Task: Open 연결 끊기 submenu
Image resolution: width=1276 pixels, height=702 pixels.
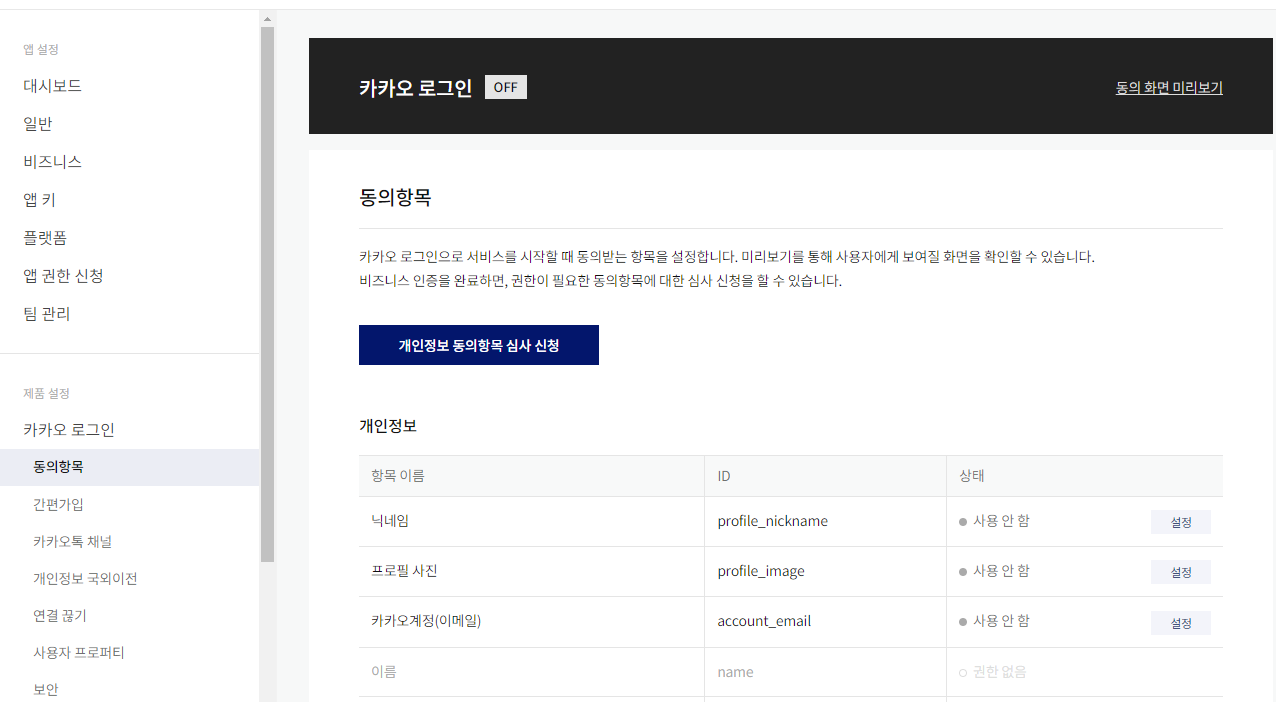Action: pyautogui.click(x=60, y=615)
